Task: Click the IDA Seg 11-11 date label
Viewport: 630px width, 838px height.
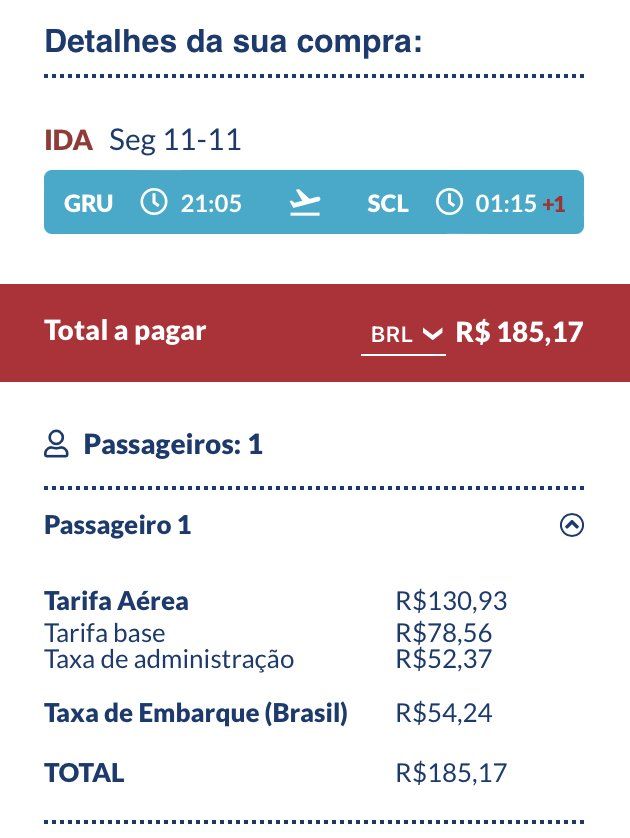Action: click(143, 140)
